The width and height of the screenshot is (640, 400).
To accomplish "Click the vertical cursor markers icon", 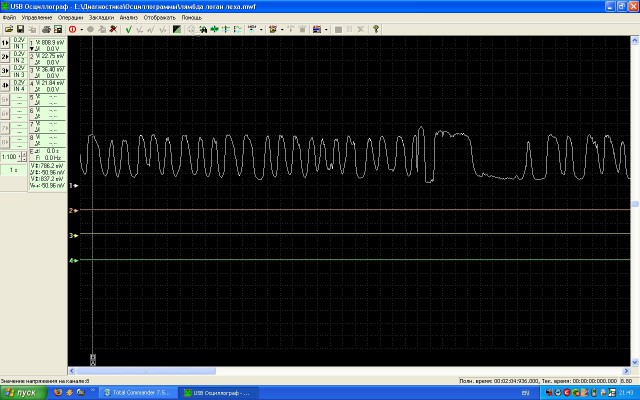I will tap(226, 29).
